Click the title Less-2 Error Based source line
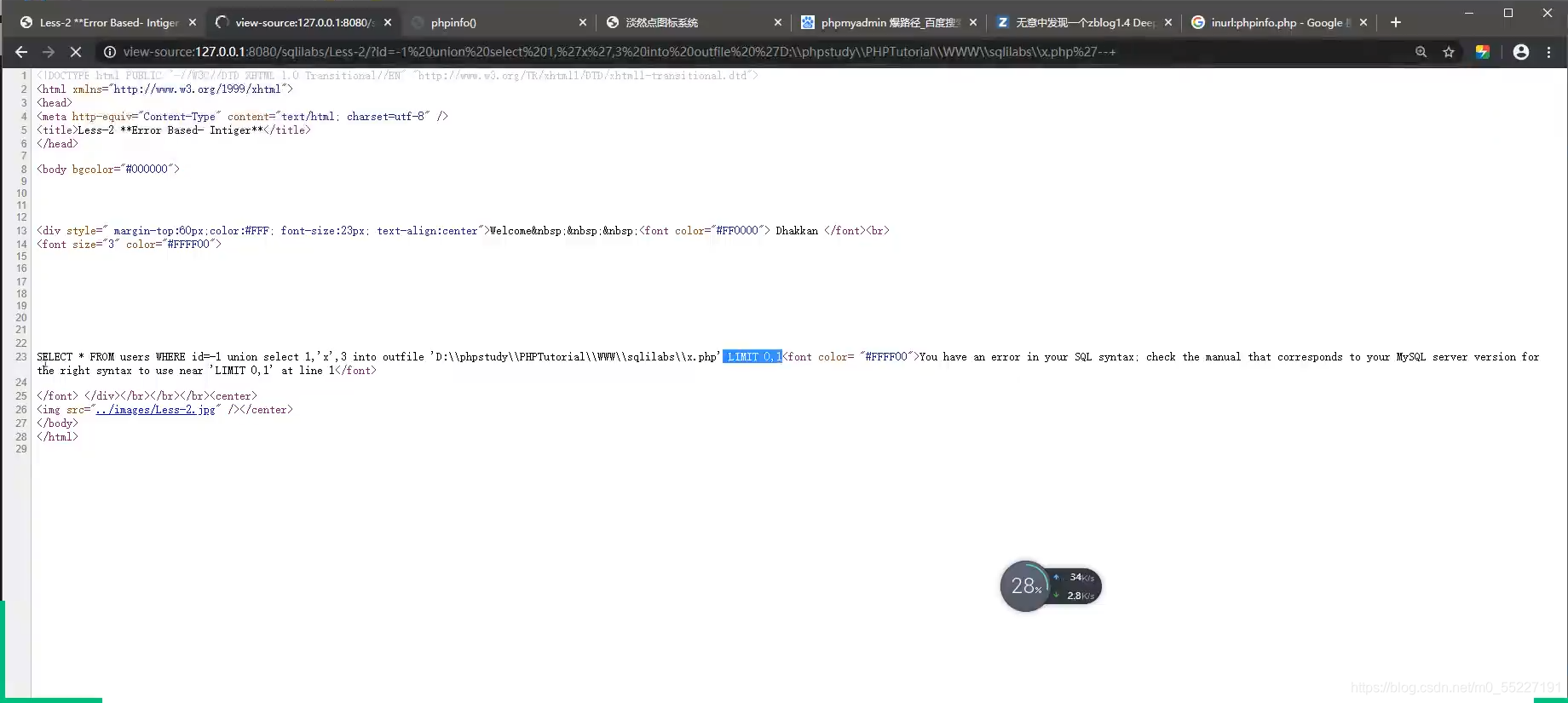 coord(174,130)
